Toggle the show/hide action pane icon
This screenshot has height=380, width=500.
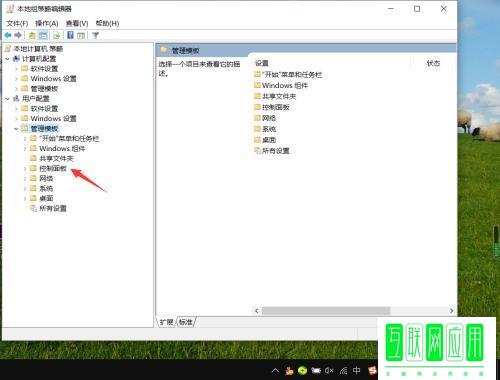[81, 35]
